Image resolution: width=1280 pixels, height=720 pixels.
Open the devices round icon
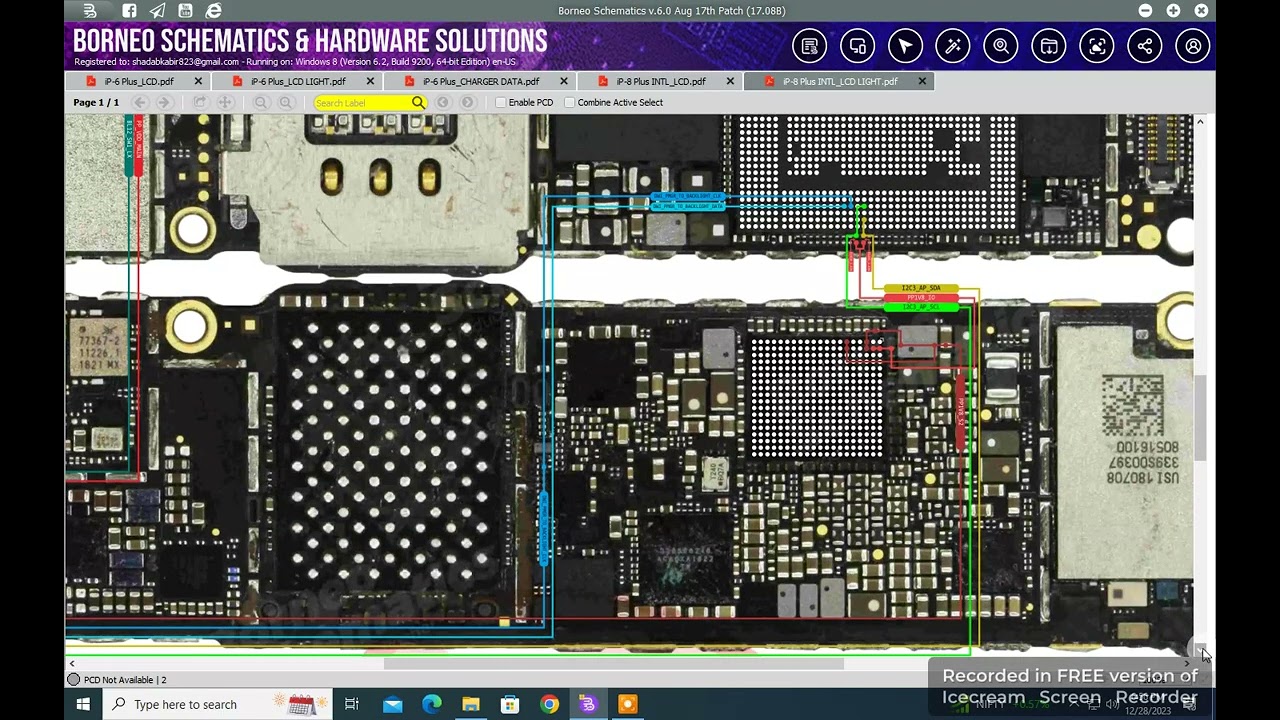(857, 46)
